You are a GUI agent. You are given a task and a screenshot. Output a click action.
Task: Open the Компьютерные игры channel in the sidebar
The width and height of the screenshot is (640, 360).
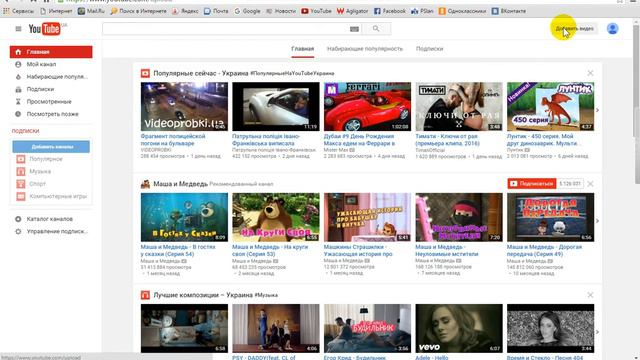pos(51,196)
